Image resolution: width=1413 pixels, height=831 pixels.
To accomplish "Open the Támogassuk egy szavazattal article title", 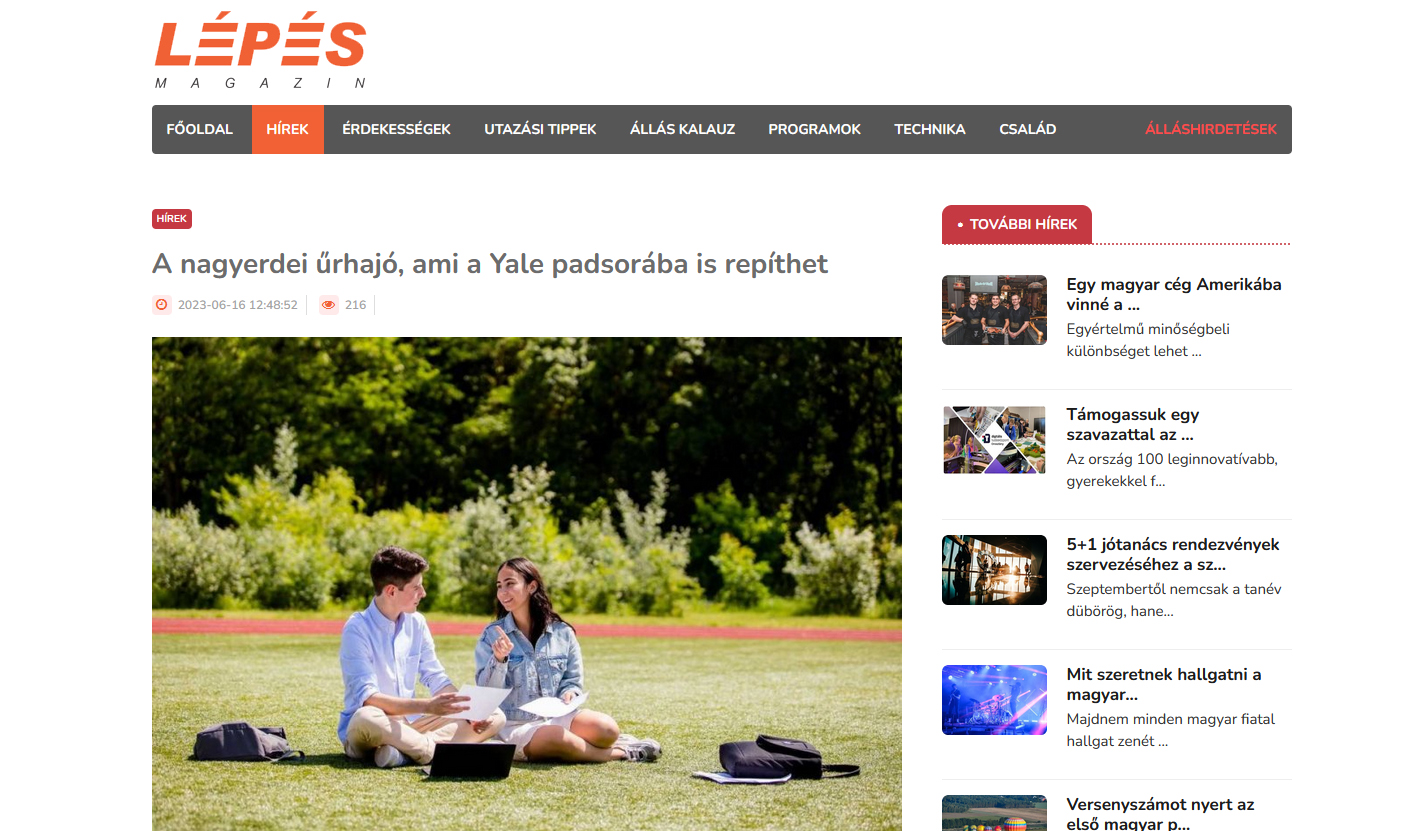I will pos(1132,424).
